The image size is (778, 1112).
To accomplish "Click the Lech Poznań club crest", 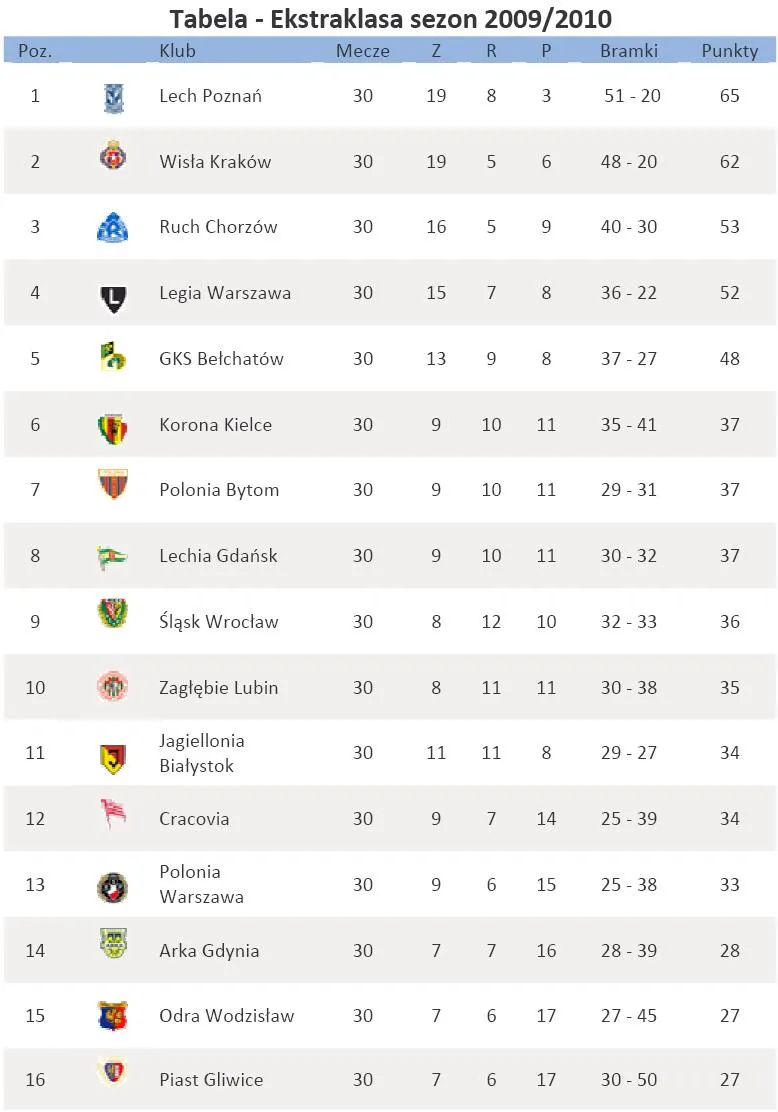I will (x=112, y=97).
